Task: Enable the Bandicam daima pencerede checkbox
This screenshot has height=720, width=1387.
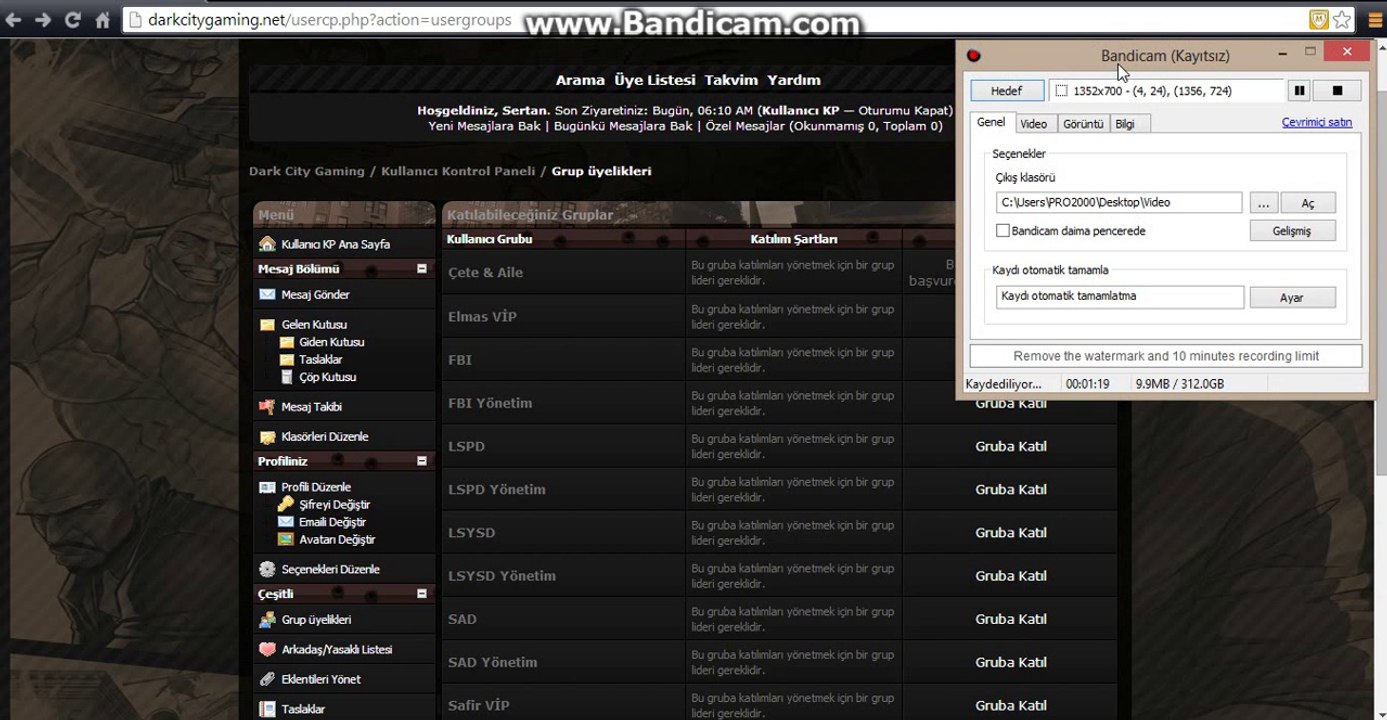Action: click(x=1003, y=231)
